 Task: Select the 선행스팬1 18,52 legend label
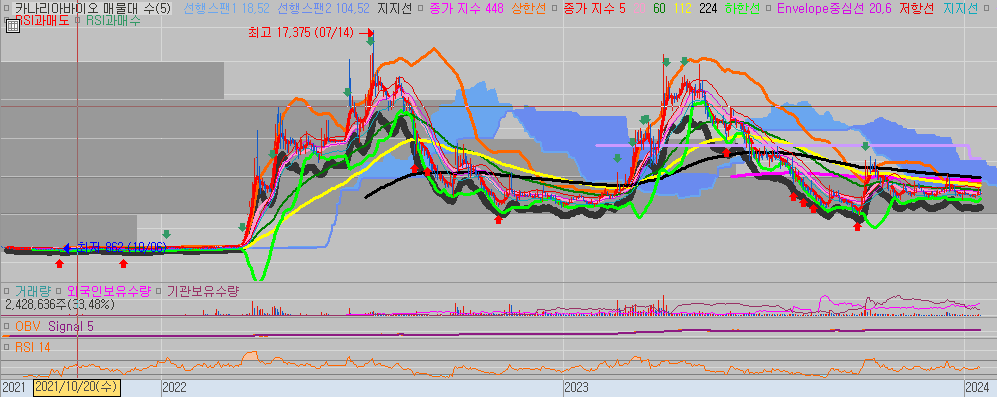226,9
